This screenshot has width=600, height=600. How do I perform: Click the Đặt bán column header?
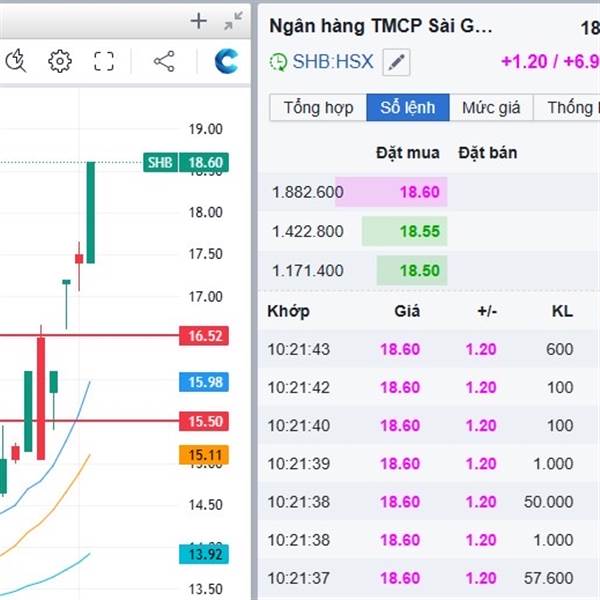coord(488,153)
